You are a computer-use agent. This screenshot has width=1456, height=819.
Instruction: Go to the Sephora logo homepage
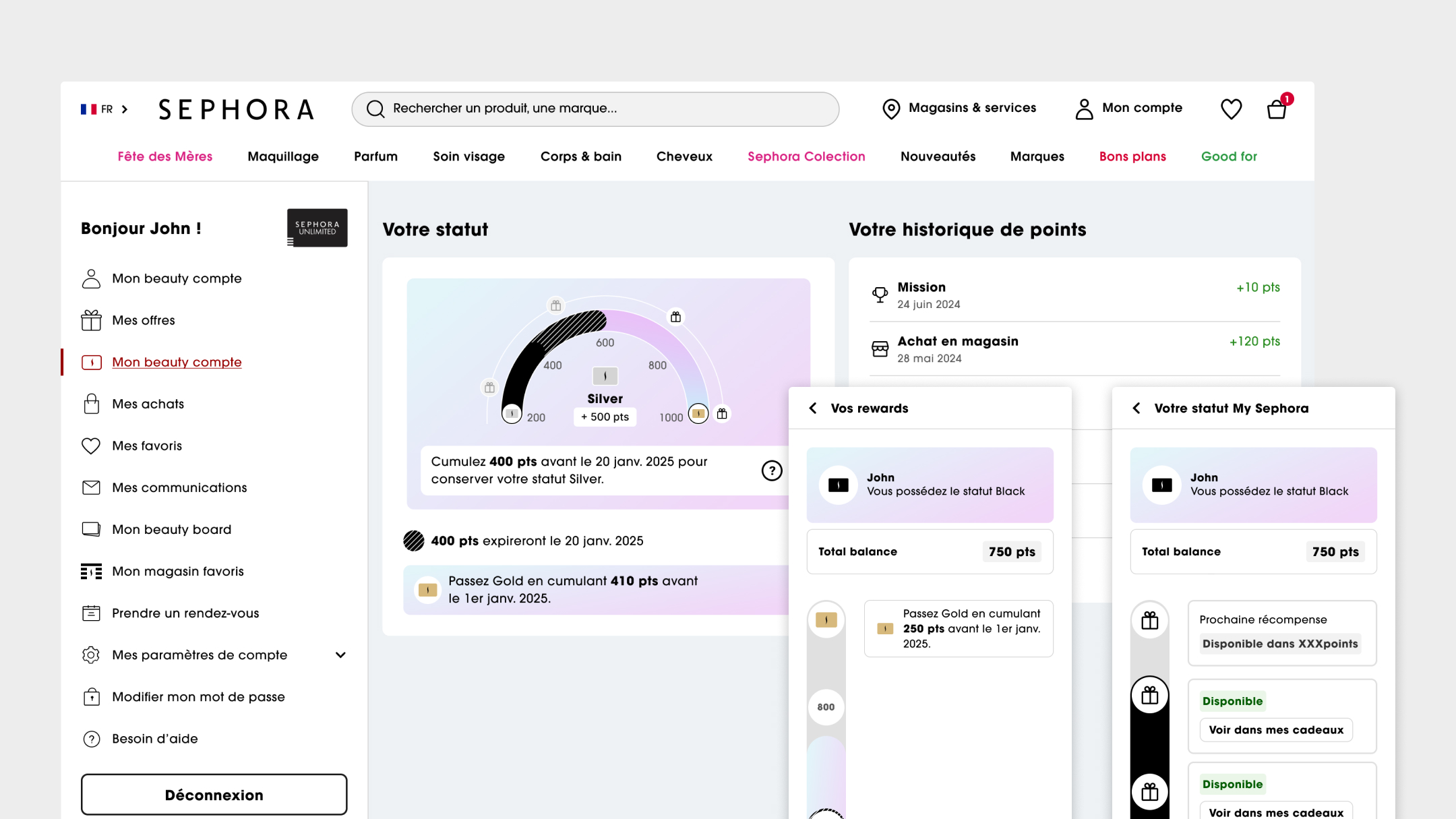[236, 109]
